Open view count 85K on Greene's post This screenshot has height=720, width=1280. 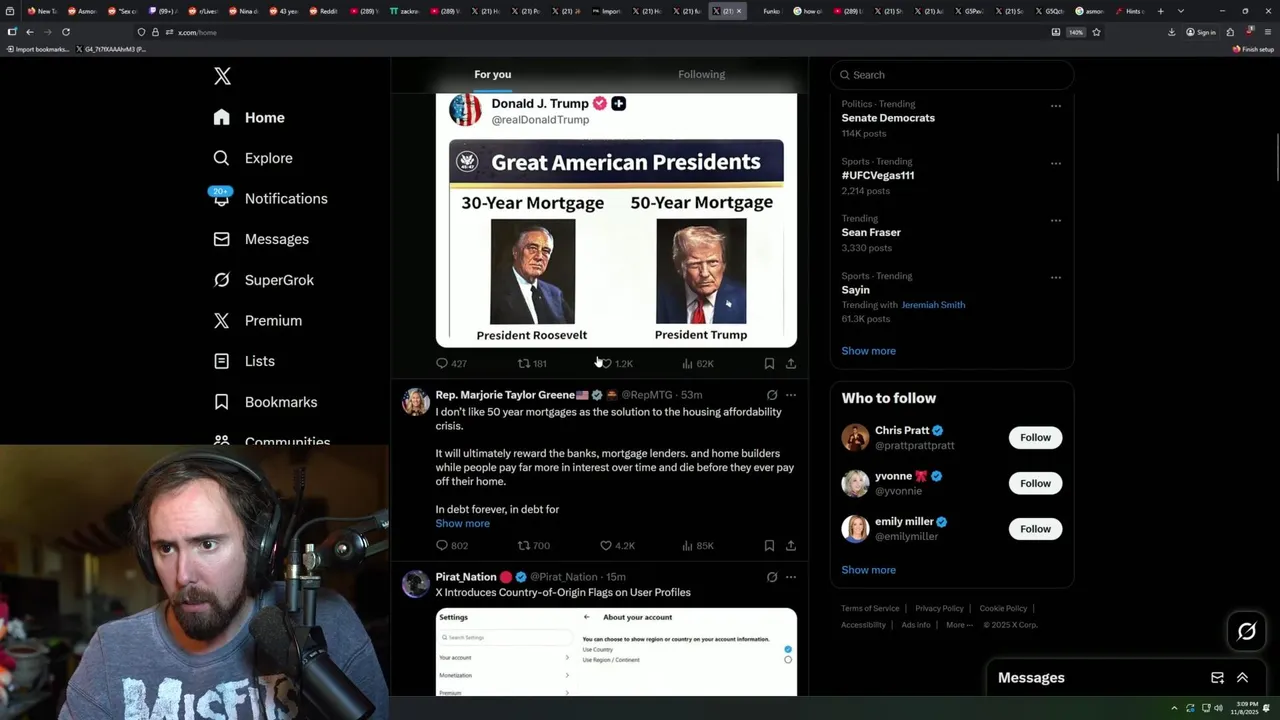[x=697, y=546]
